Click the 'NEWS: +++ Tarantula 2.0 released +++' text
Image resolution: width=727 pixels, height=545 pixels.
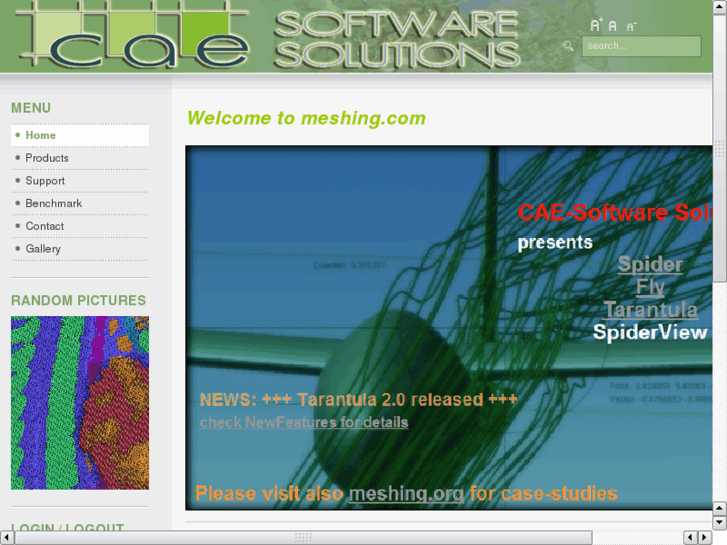(x=358, y=399)
